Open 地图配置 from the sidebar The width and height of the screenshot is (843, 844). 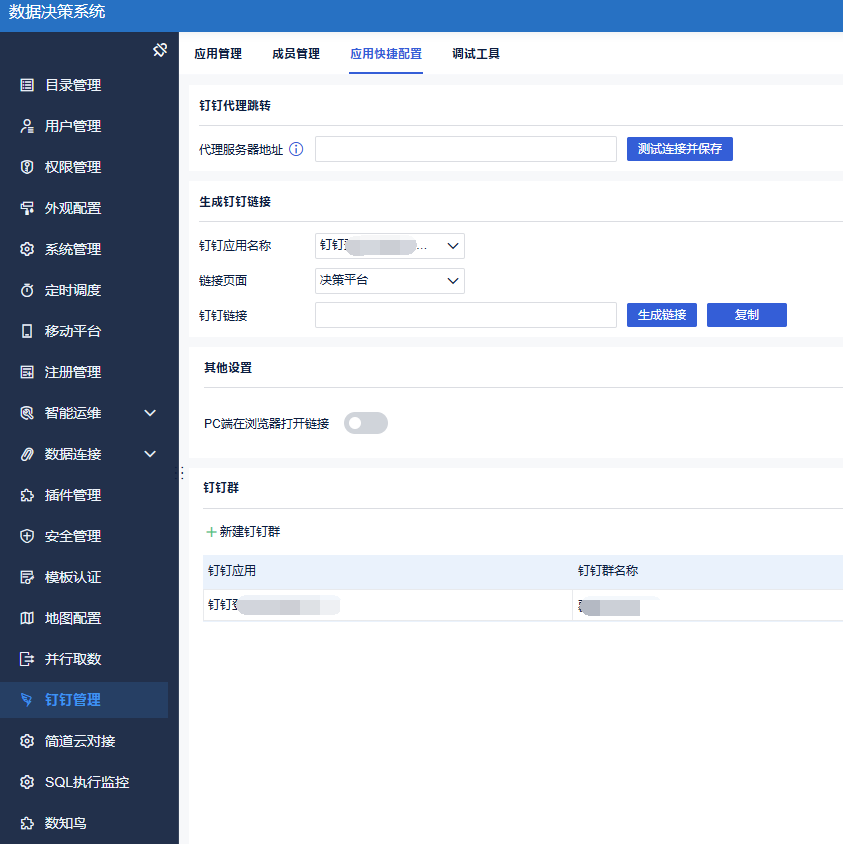pos(73,618)
